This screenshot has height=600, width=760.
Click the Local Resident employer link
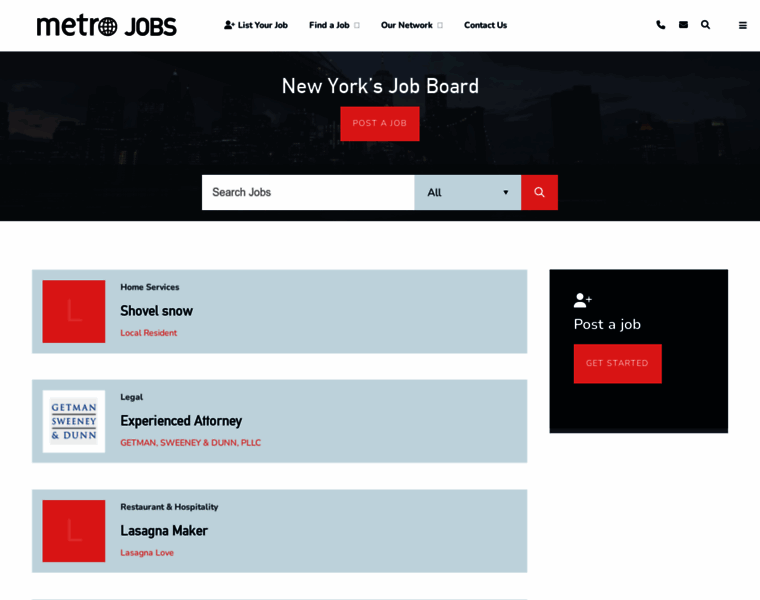click(148, 333)
